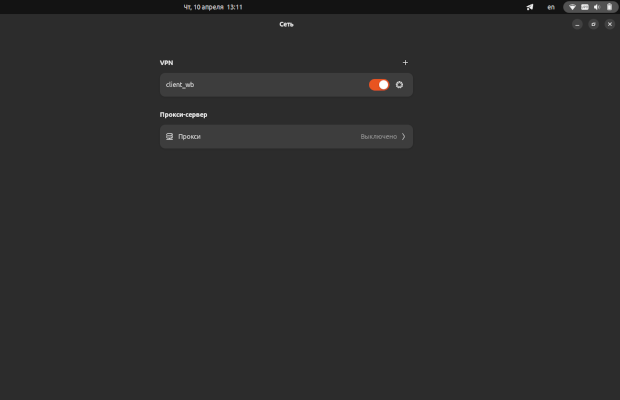Click the Telegram tray icon in top bar
Image resolution: width=620 pixels, height=400 pixels.
tap(530, 7)
